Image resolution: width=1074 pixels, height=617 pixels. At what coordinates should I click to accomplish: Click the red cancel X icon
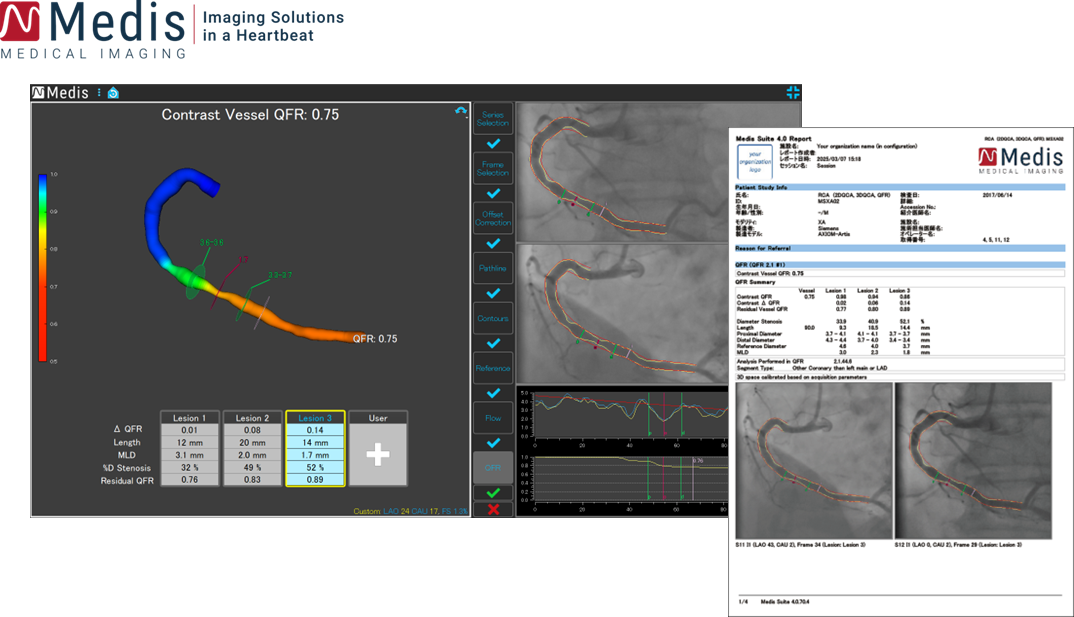click(492, 509)
